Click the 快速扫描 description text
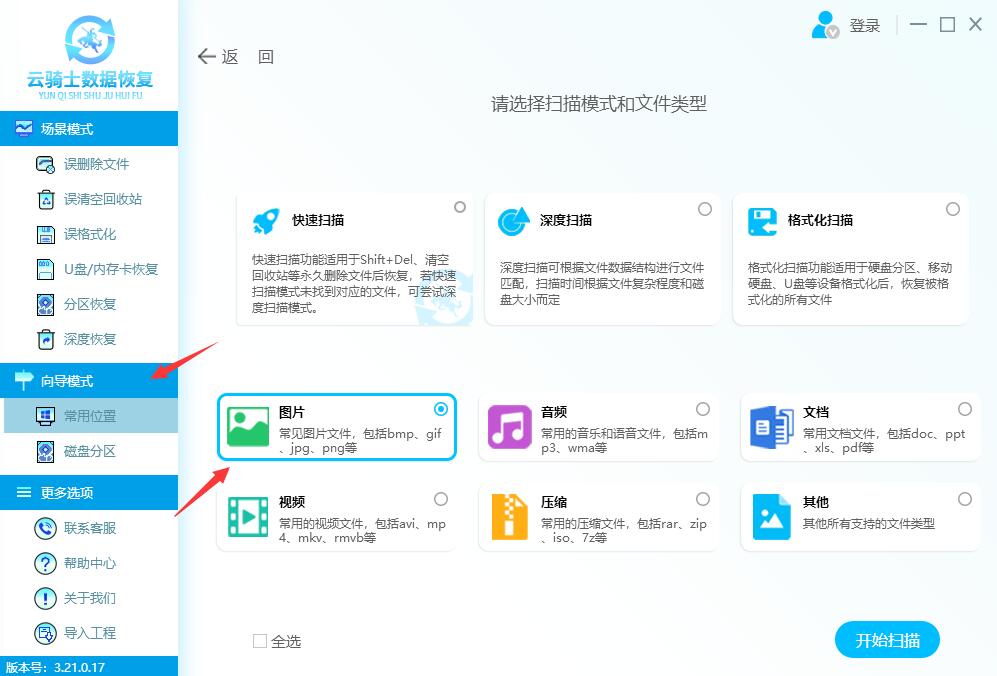This screenshot has height=676, width=997. [x=354, y=284]
